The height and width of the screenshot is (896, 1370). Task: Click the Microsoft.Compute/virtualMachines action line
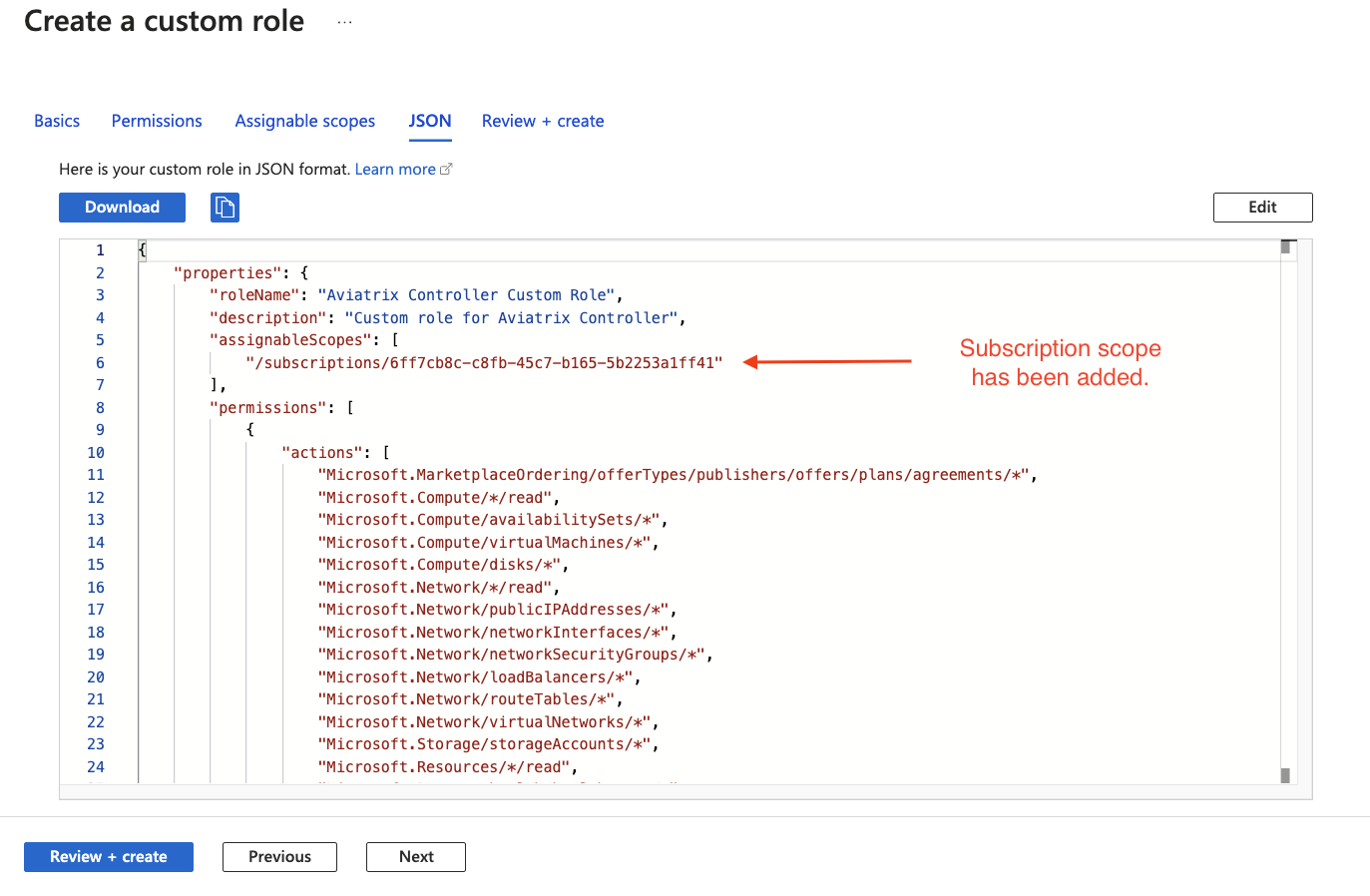[x=484, y=543]
